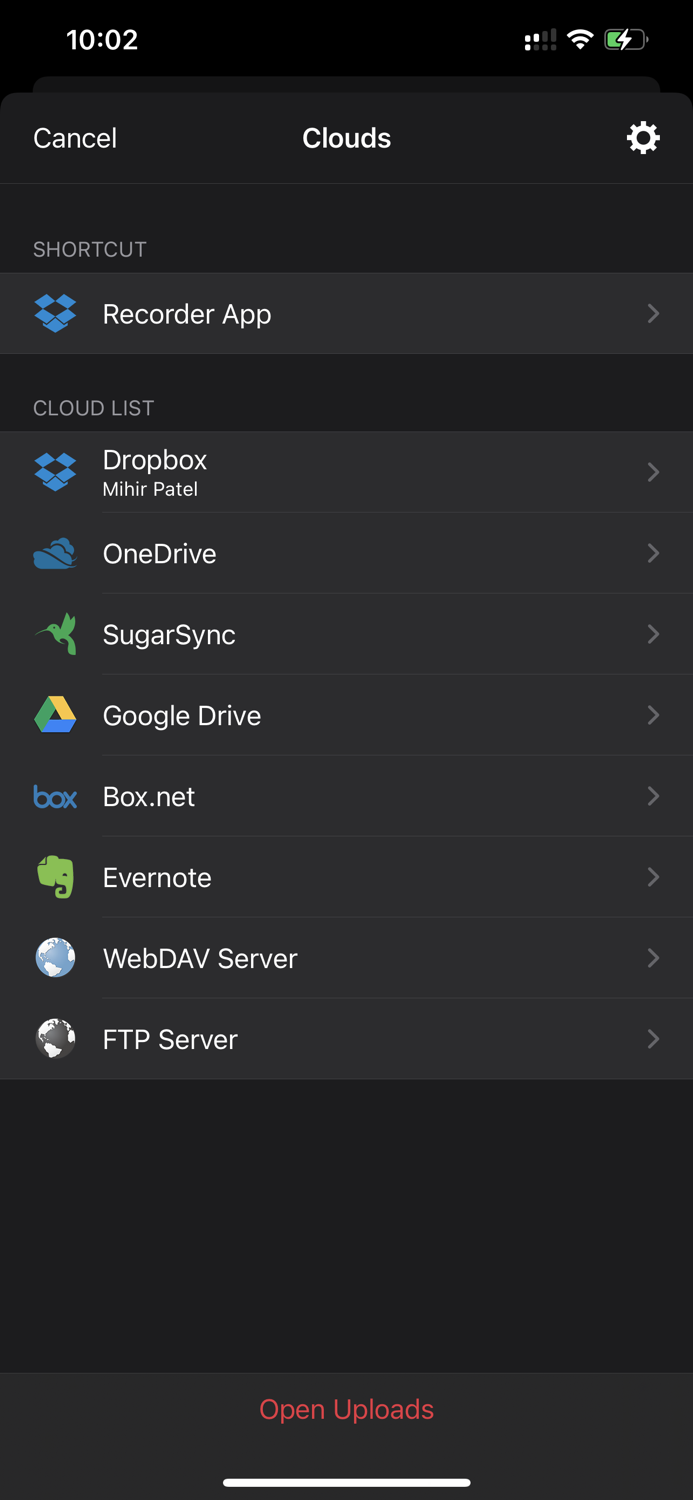Click the Box.net logo icon

tap(55, 796)
